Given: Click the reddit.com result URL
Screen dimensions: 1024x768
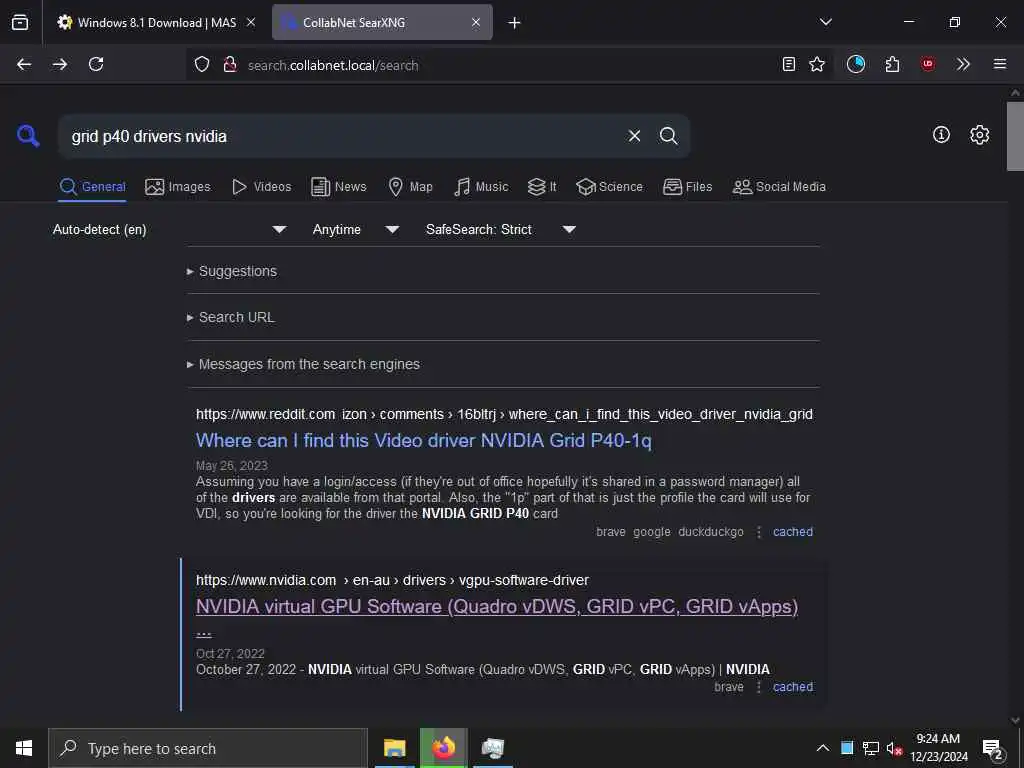Looking at the screenshot, I should [504, 414].
